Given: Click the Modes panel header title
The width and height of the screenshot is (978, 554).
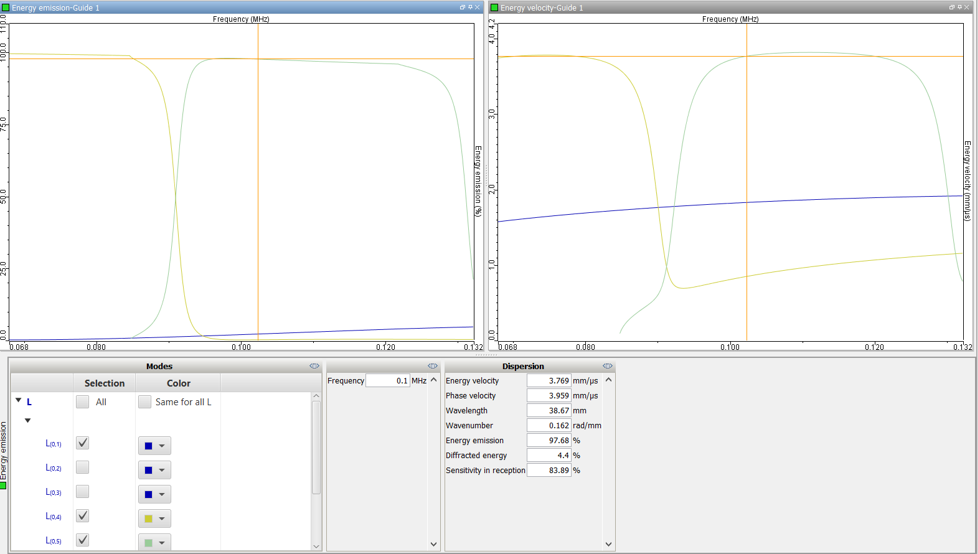Looking at the screenshot, I should [x=159, y=366].
